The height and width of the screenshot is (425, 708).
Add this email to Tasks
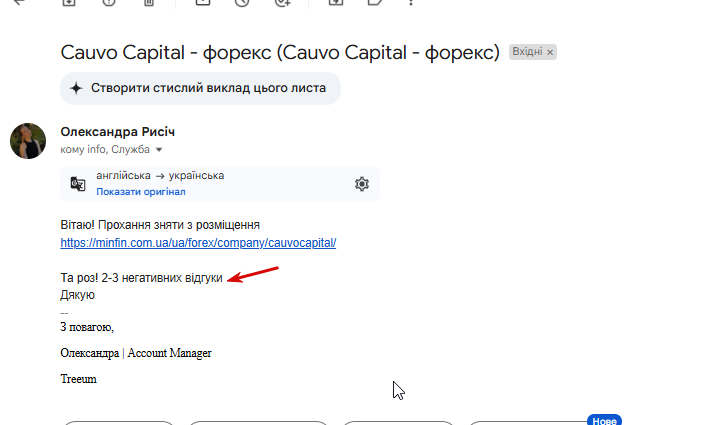(283, 2)
